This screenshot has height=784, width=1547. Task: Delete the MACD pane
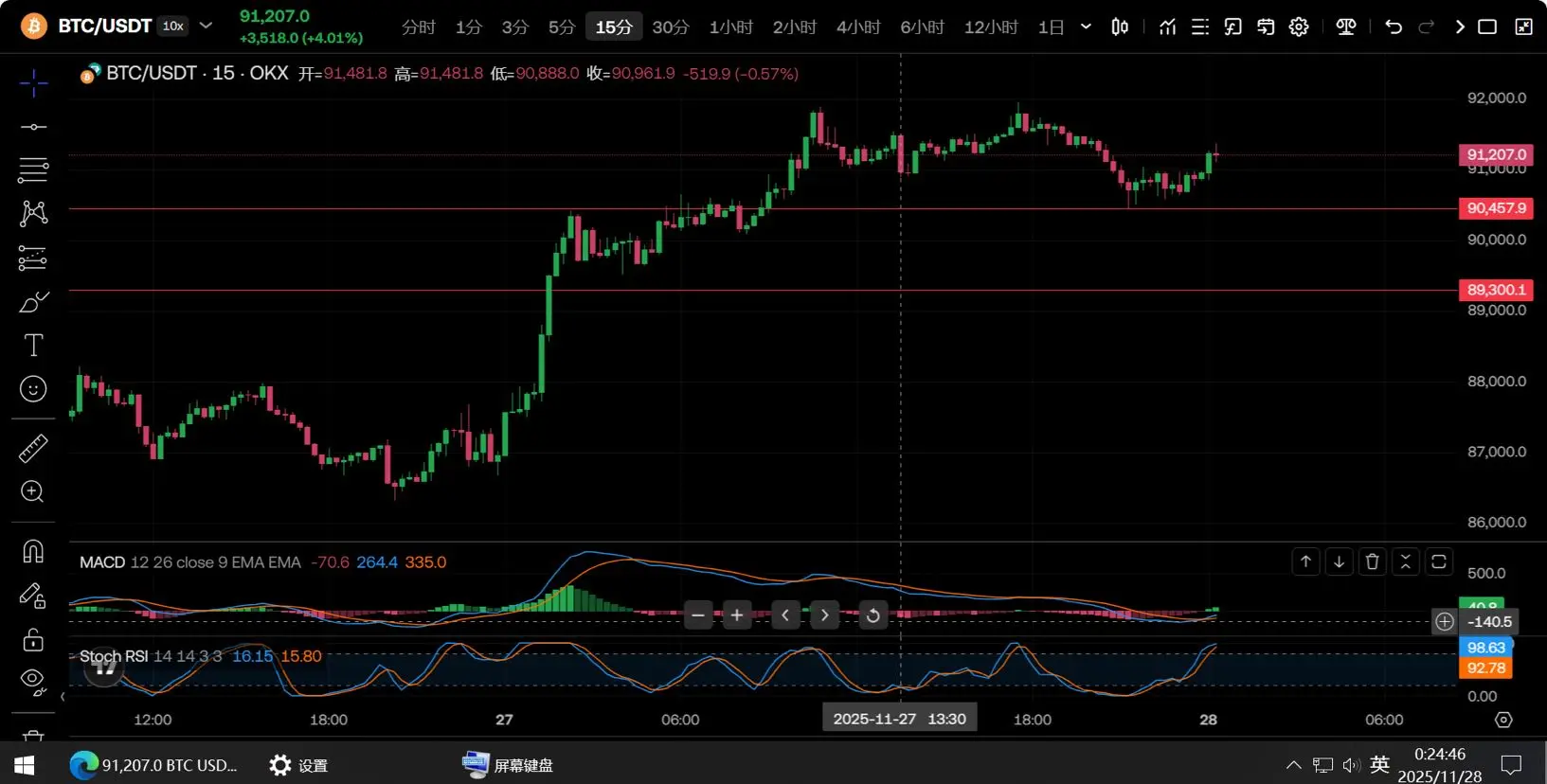coord(1372,561)
